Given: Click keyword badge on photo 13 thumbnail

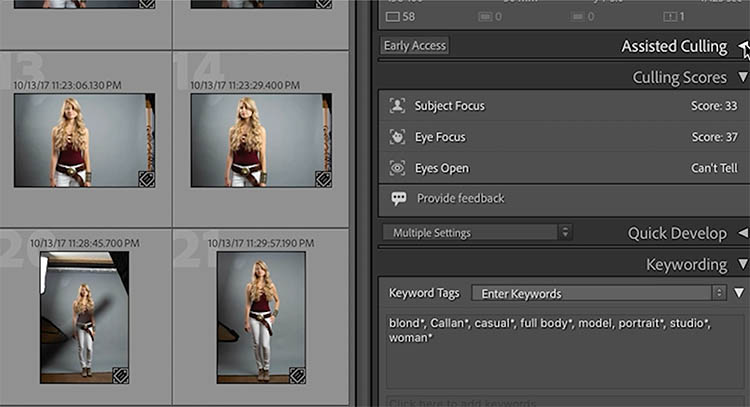Looking at the screenshot, I should point(146,179).
